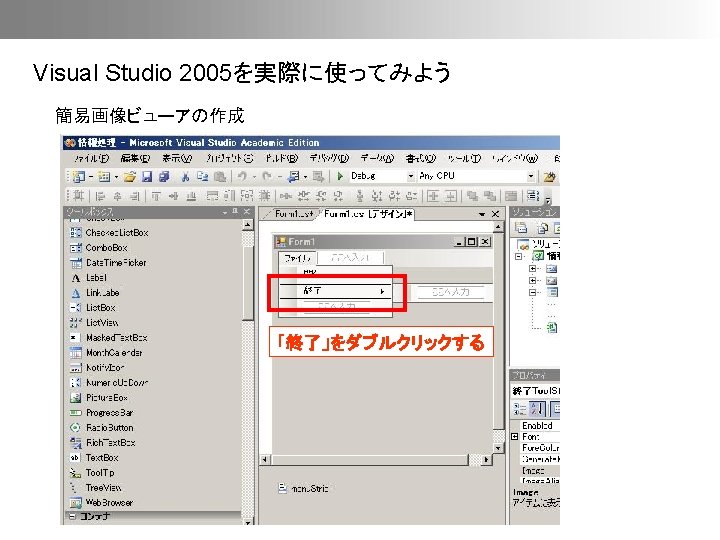
Task: Open the ビルド(B) menu
Action: tap(281, 158)
